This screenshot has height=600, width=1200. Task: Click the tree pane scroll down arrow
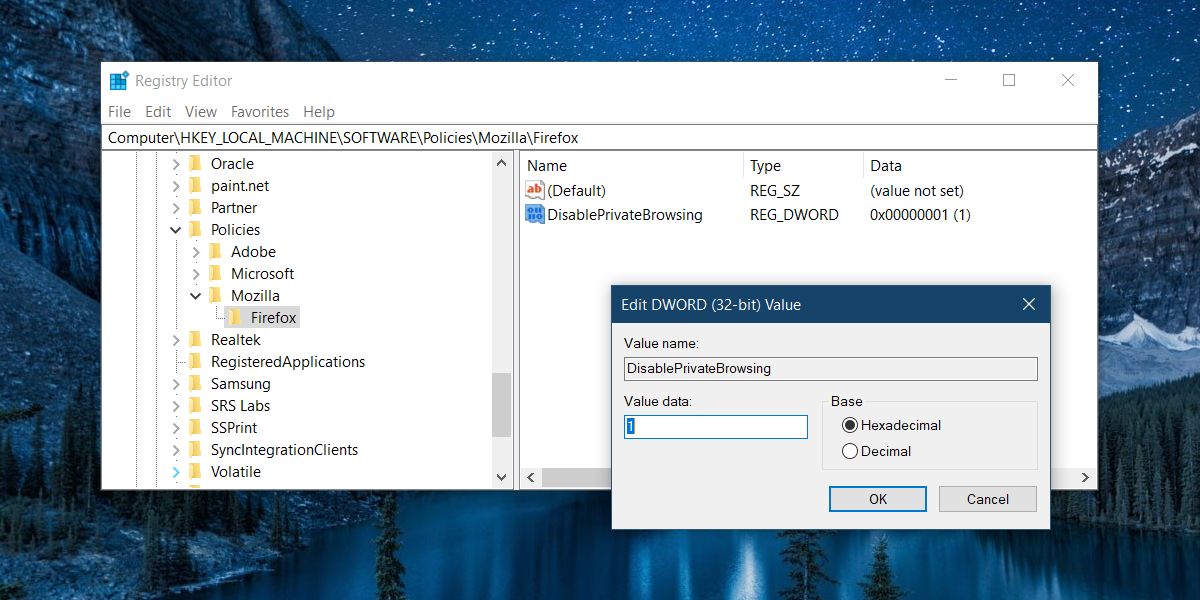(x=501, y=478)
